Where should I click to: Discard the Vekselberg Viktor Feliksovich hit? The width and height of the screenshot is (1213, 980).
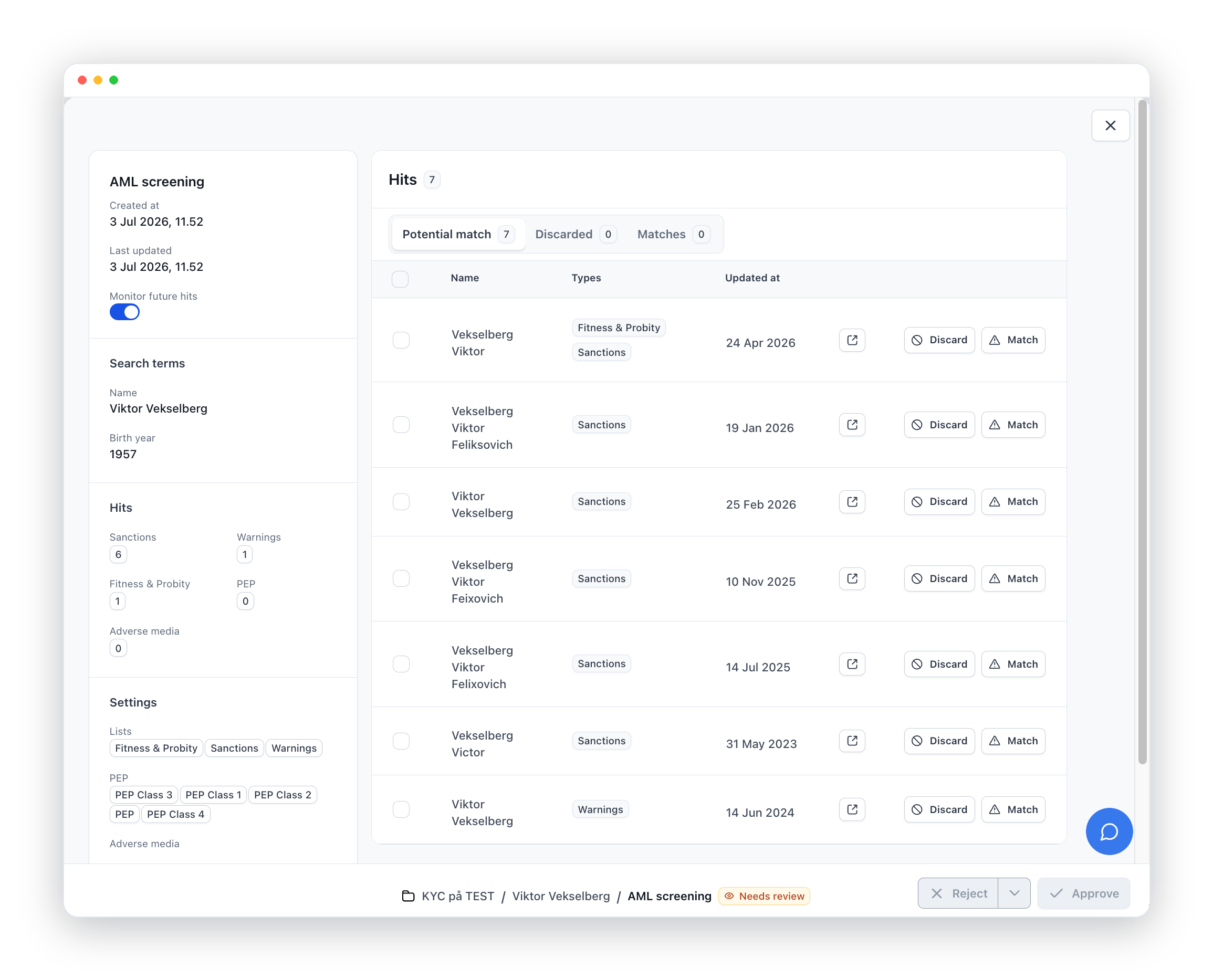click(x=938, y=425)
